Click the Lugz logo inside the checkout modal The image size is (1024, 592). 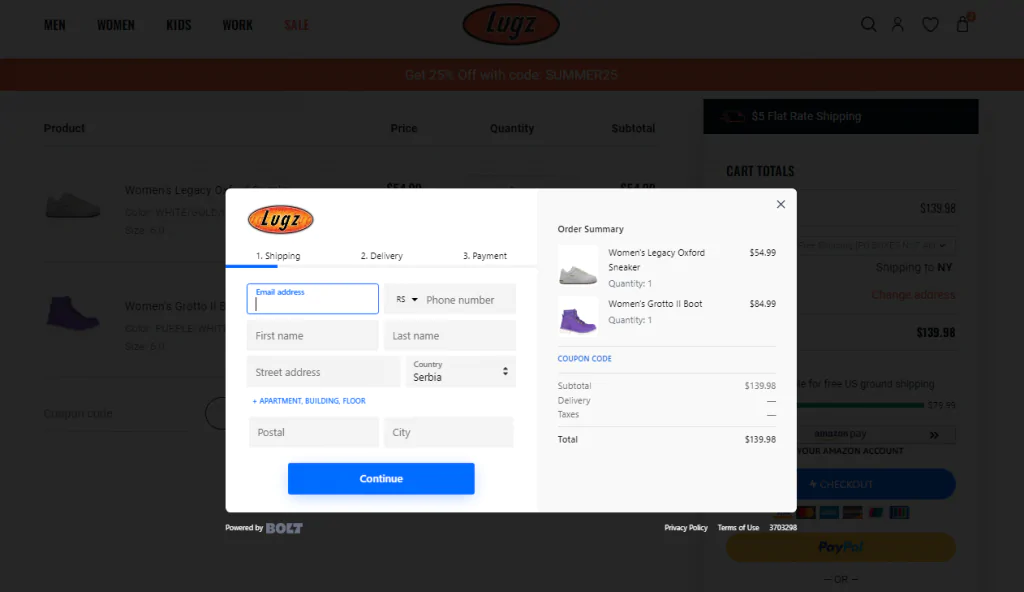[280, 219]
